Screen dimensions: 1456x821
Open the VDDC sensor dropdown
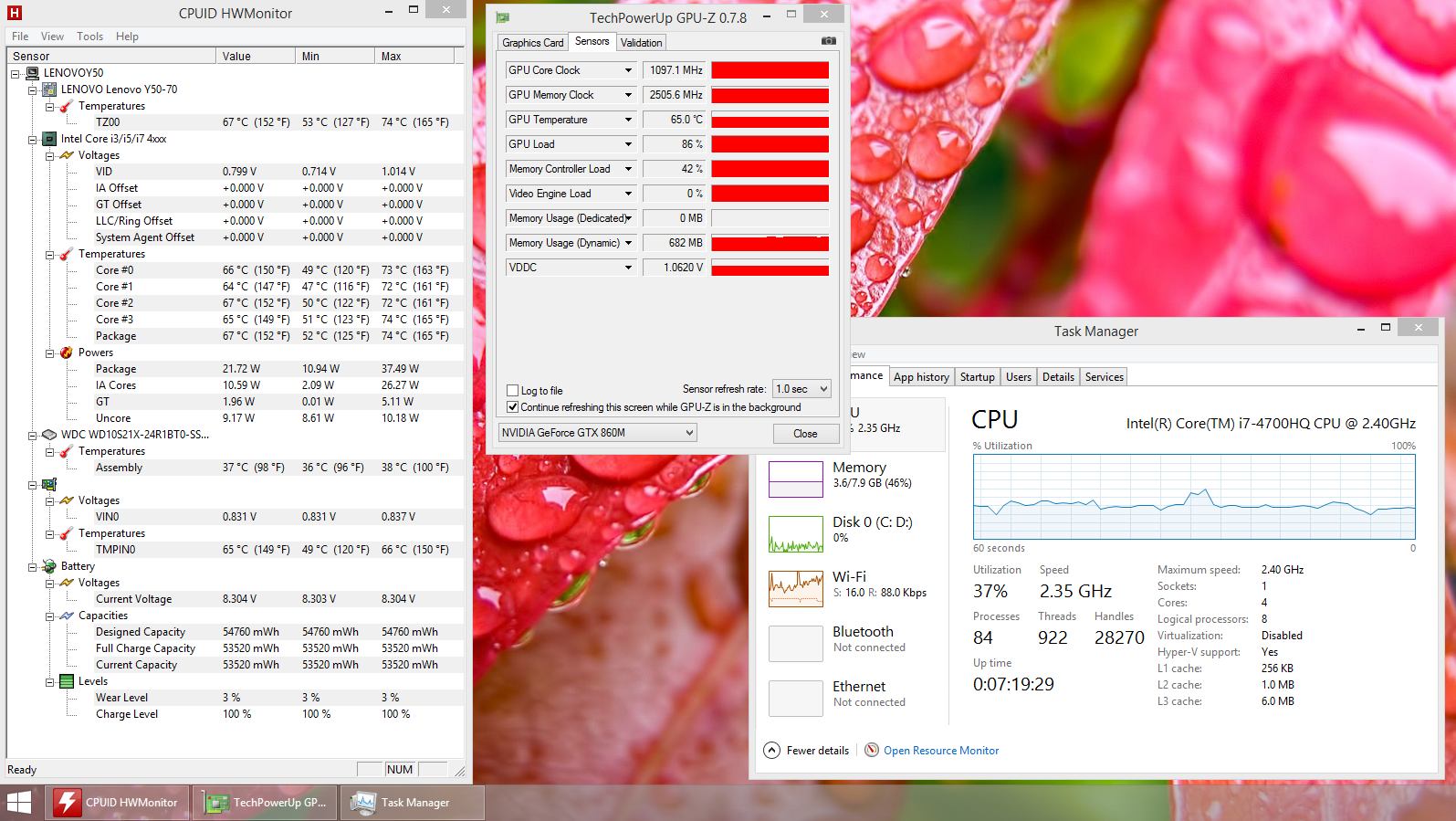pos(628,268)
